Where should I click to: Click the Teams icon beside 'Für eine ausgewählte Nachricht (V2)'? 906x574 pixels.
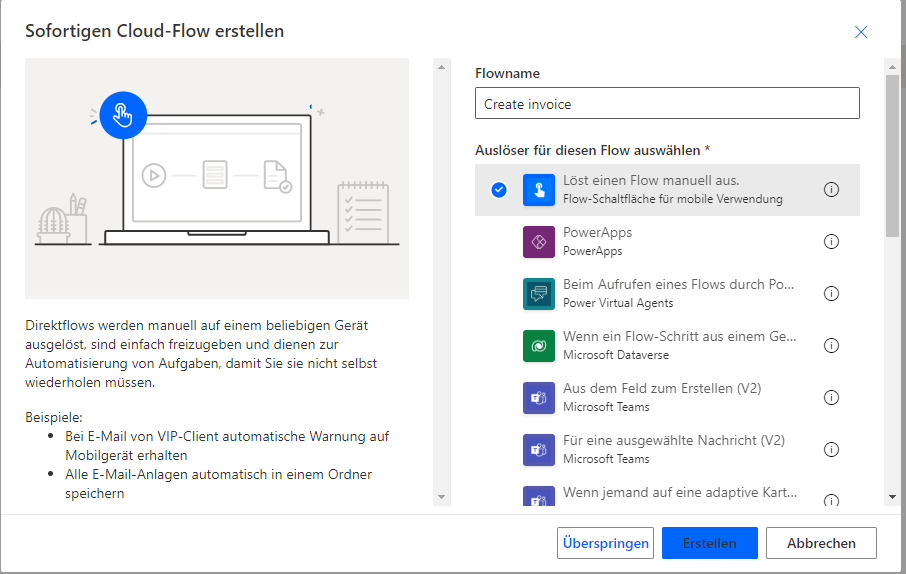pos(539,450)
